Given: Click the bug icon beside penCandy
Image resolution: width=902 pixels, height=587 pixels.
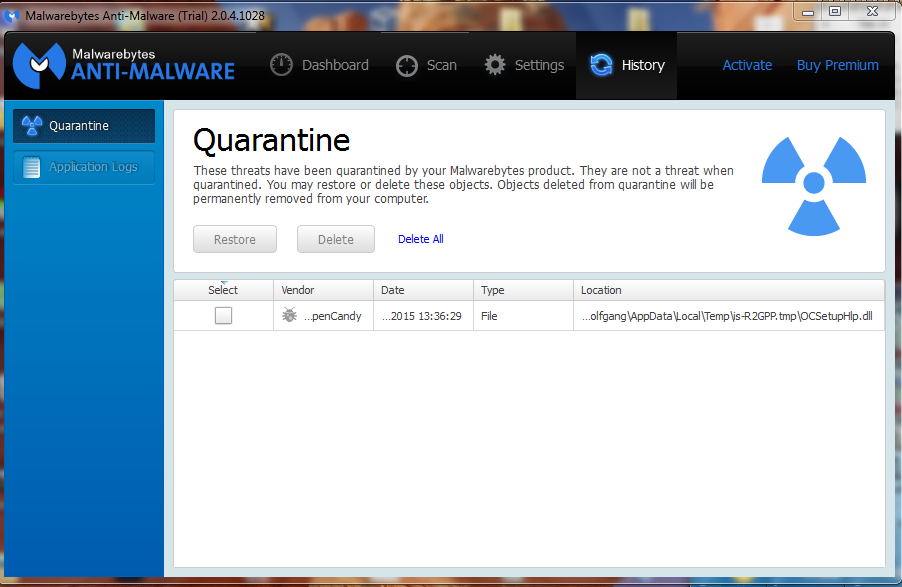Looking at the screenshot, I should point(289,315).
